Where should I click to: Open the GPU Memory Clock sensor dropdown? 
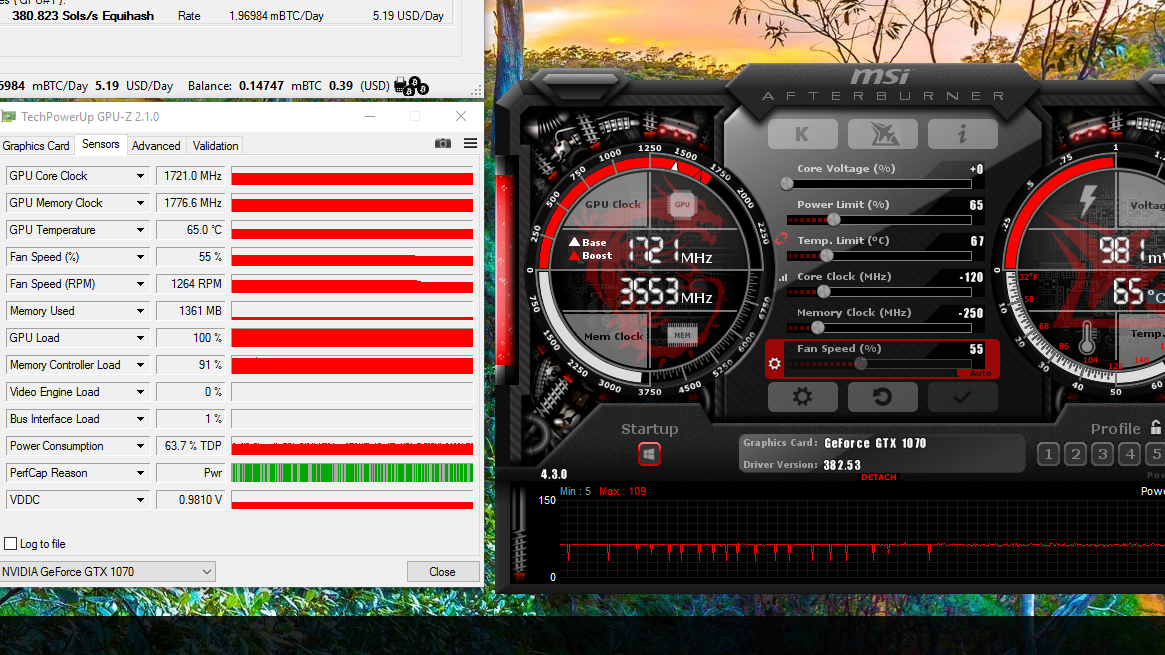point(140,203)
